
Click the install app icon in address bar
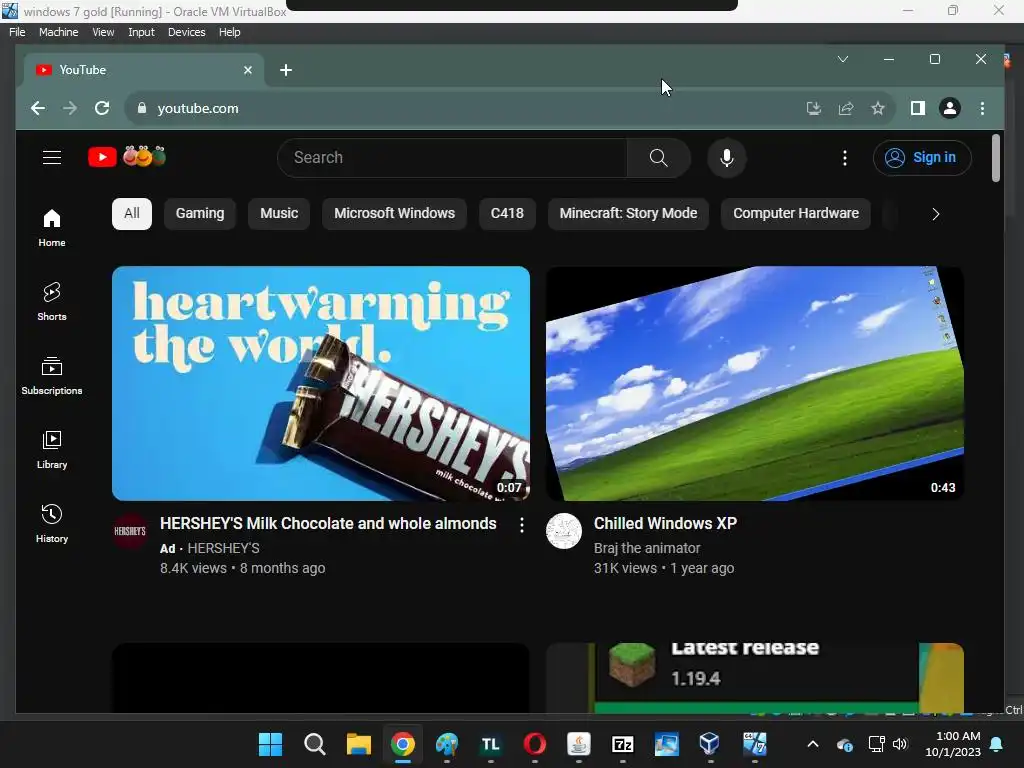[814, 108]
